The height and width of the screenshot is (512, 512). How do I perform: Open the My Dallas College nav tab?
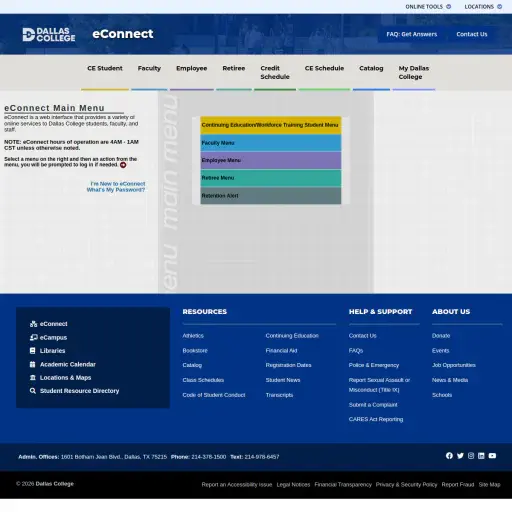[x=414, y=72]
